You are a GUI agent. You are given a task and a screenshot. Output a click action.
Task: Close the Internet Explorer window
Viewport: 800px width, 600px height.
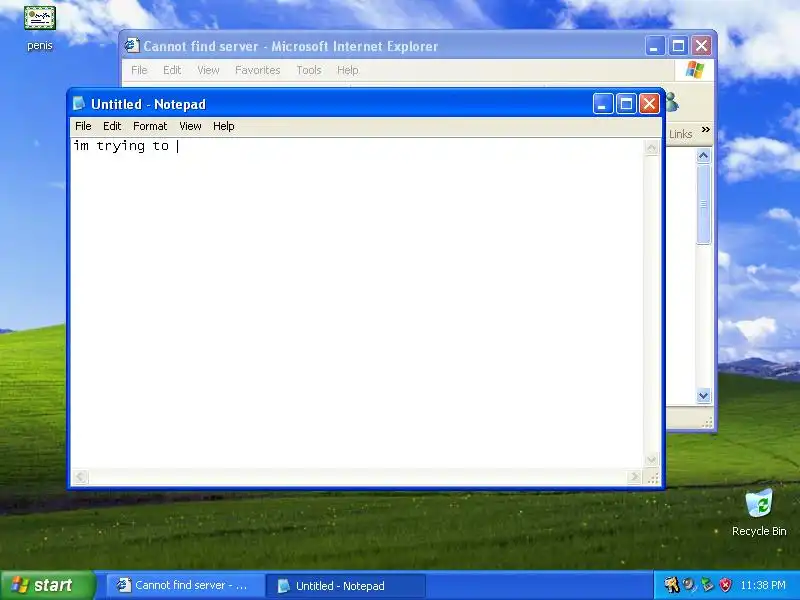[702, 46]
